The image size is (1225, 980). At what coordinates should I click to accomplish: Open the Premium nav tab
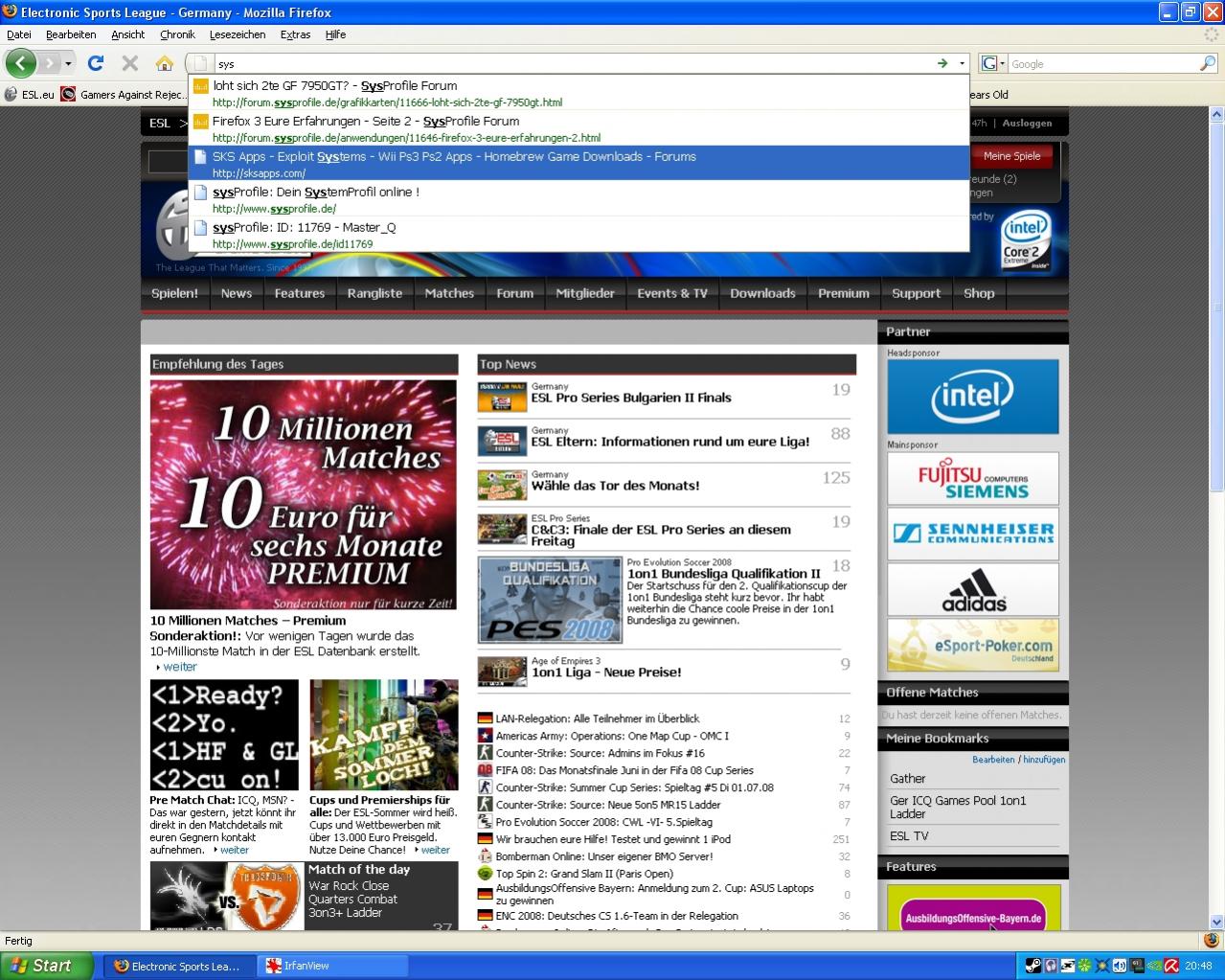844,294
